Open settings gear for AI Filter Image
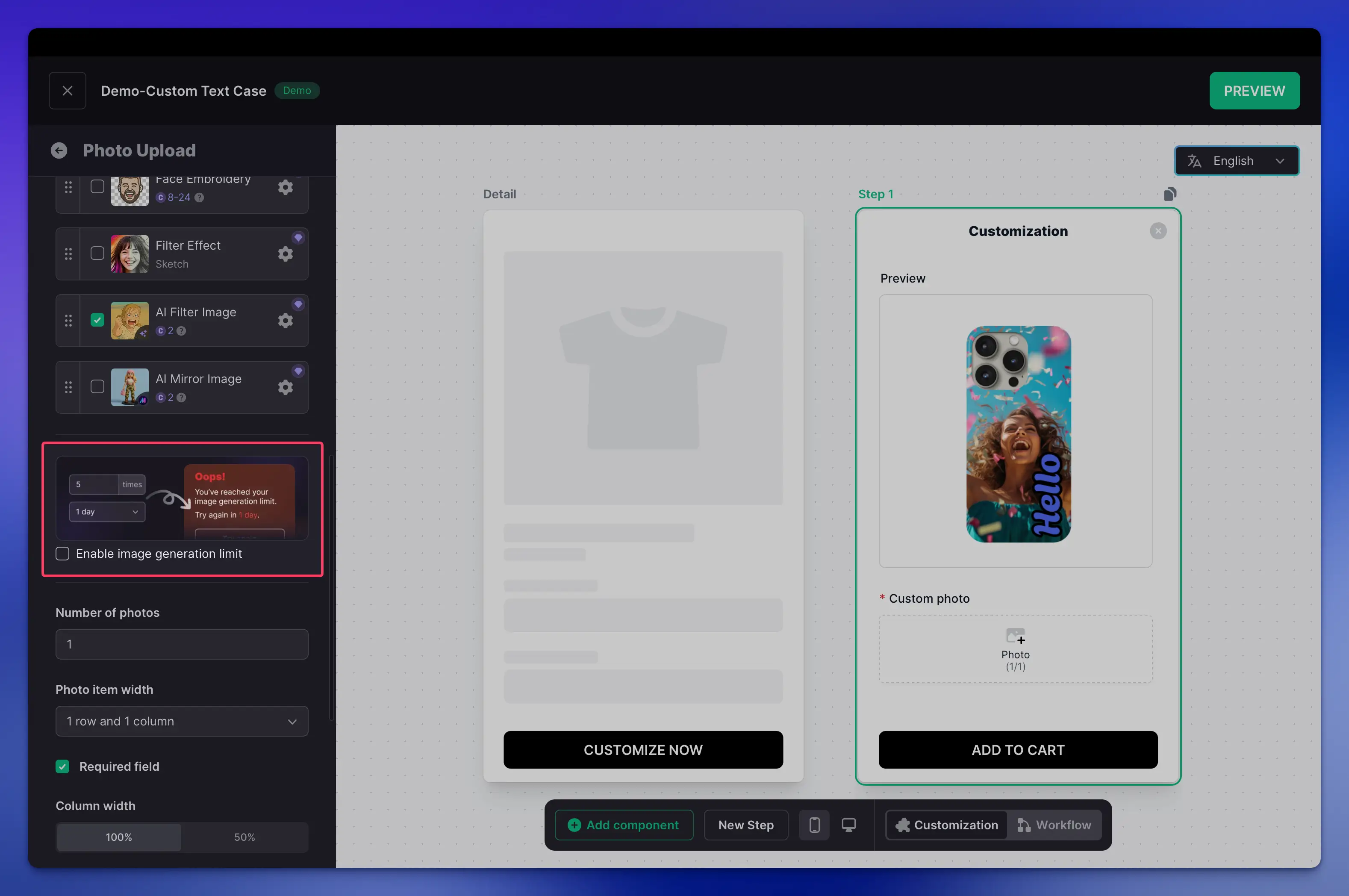 tap(285, 321)
